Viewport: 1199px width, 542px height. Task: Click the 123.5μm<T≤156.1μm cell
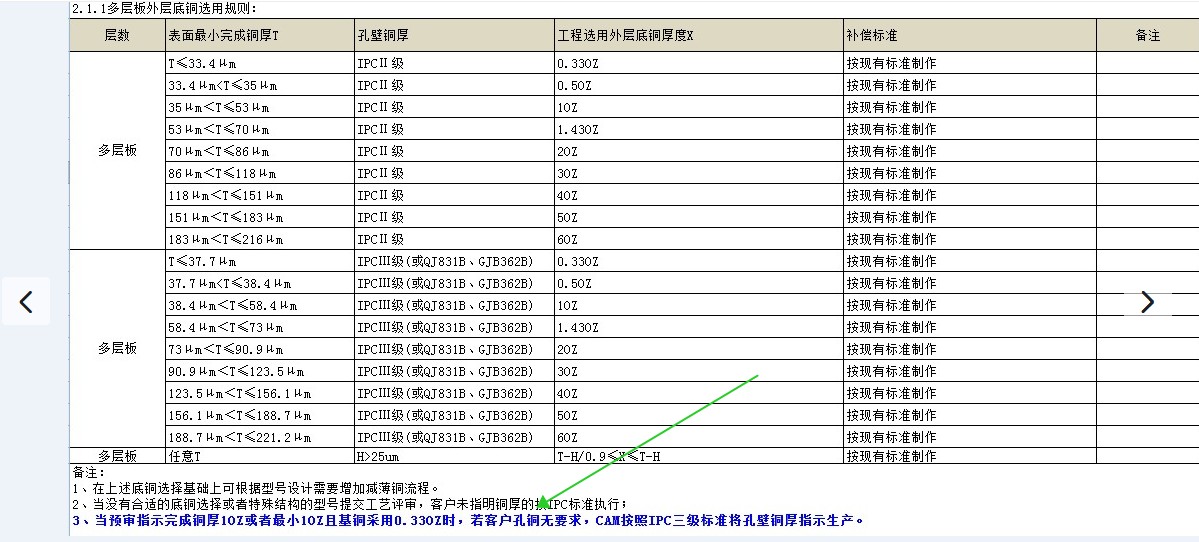point(260,394)
